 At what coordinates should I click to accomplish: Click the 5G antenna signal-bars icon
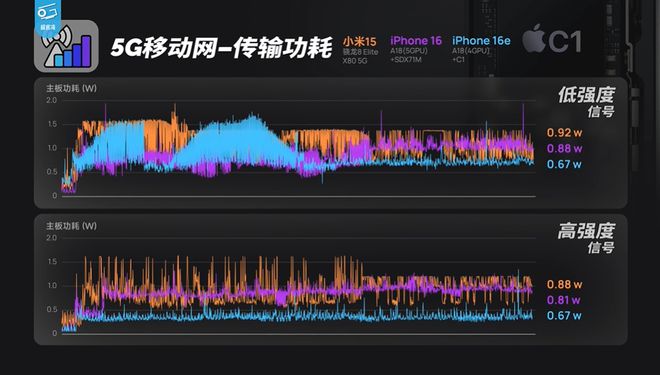[66, 46]
